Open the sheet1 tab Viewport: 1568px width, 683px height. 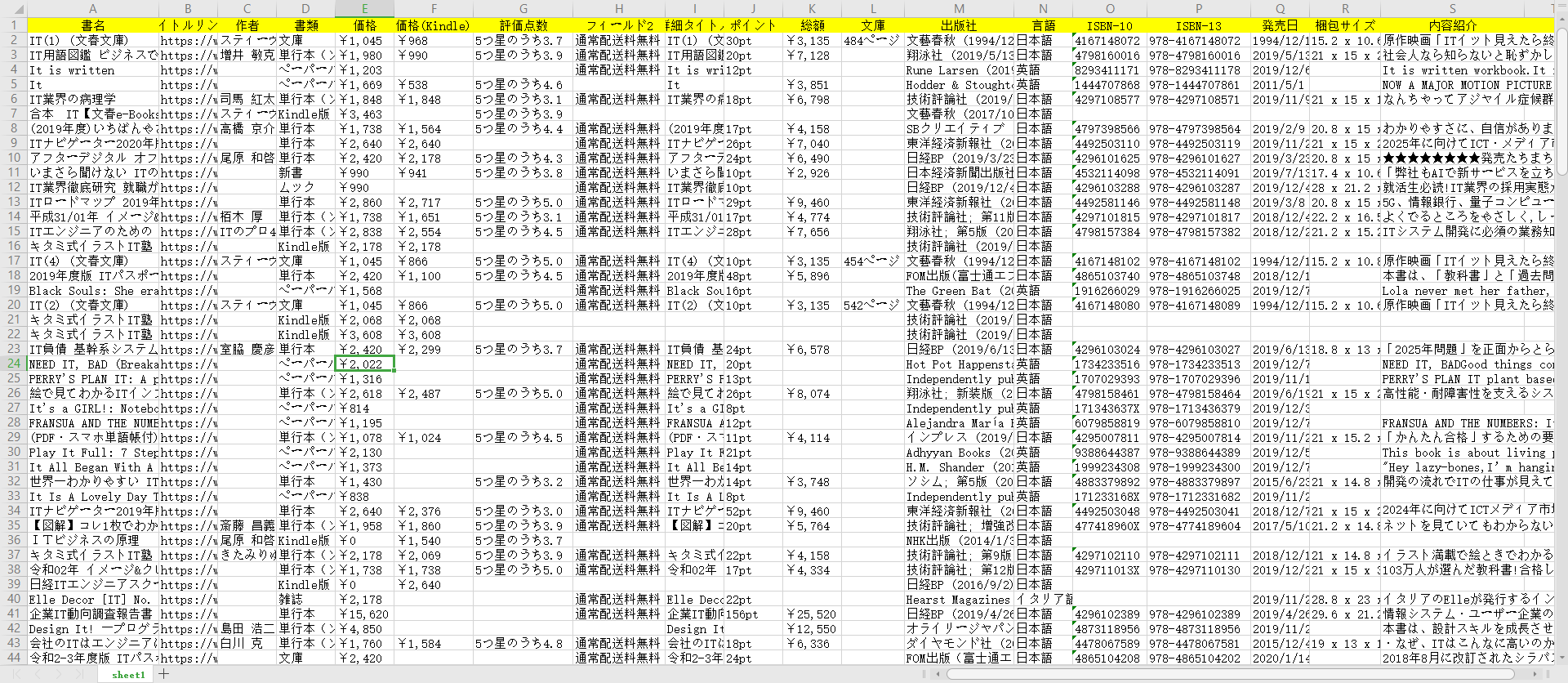pyautogui.click(x=128, y=675)
